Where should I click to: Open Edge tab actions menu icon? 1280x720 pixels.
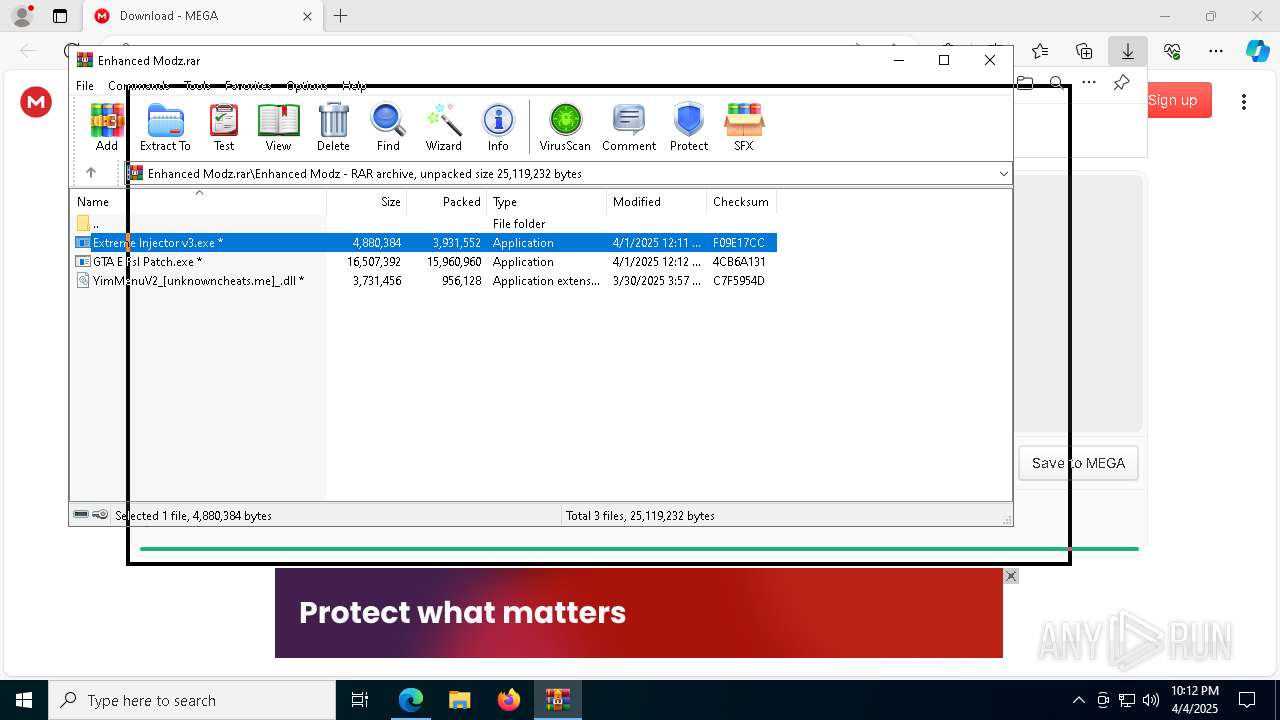(60, 16)
